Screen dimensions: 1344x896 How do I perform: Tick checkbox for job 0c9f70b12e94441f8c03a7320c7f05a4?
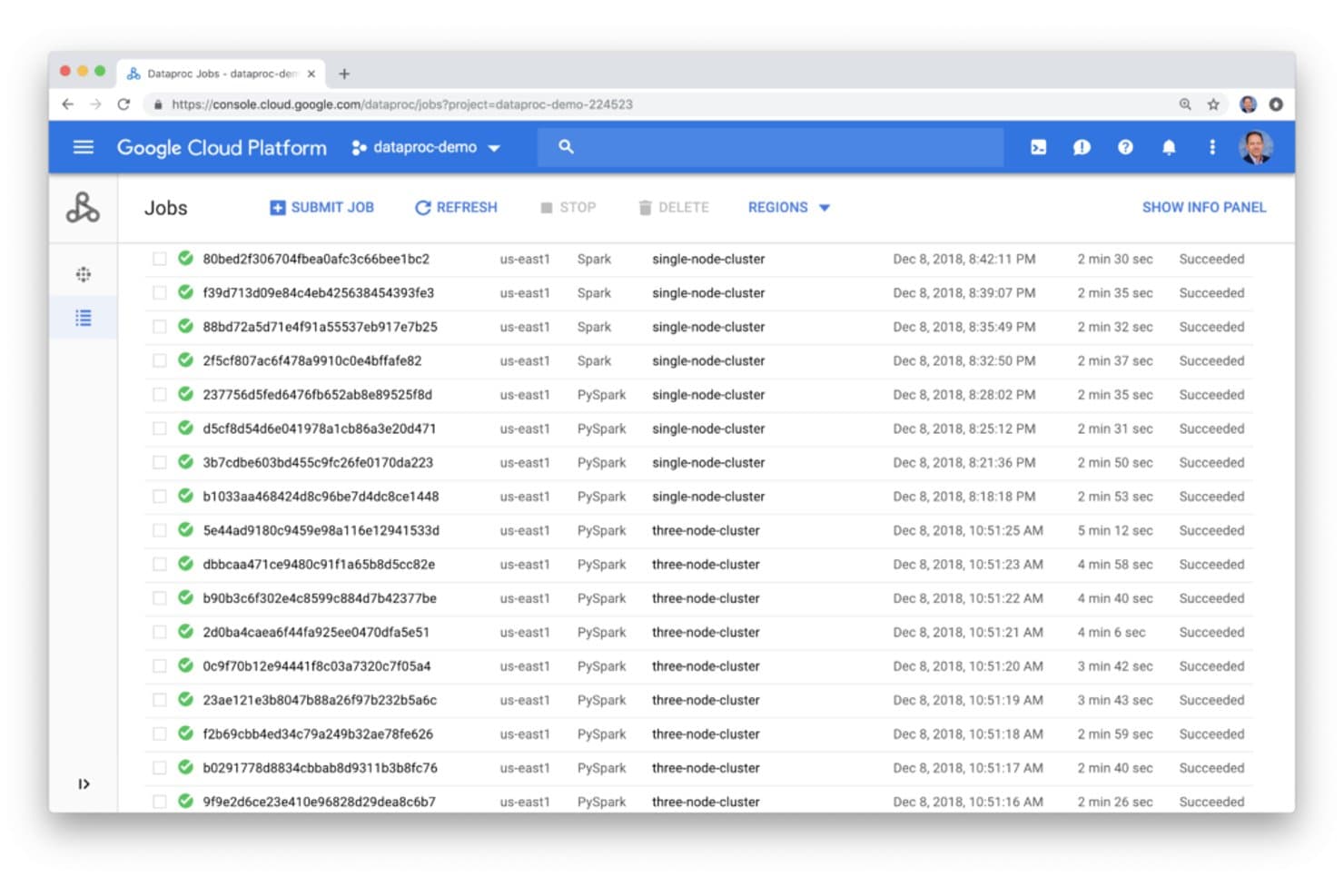click(160, 666)
